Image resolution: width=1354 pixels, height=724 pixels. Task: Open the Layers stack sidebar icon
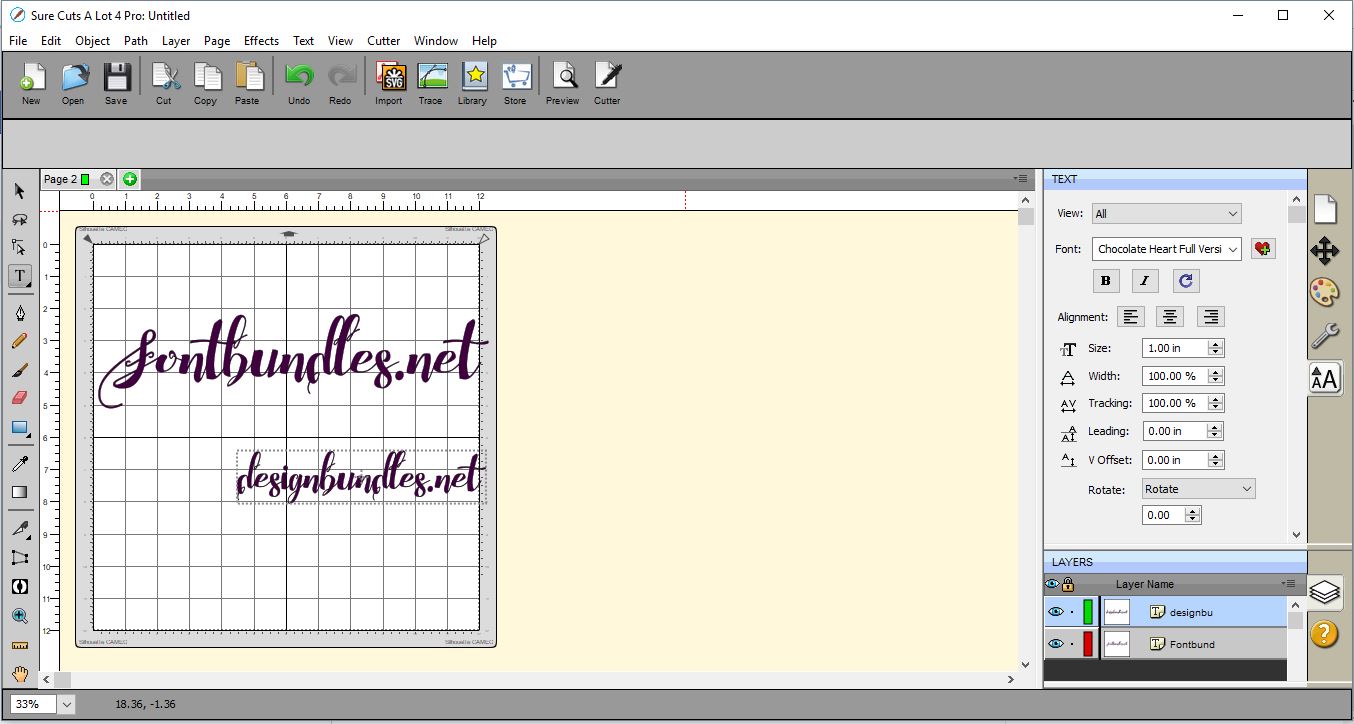pyautogui.click(x=1324, y=591)
